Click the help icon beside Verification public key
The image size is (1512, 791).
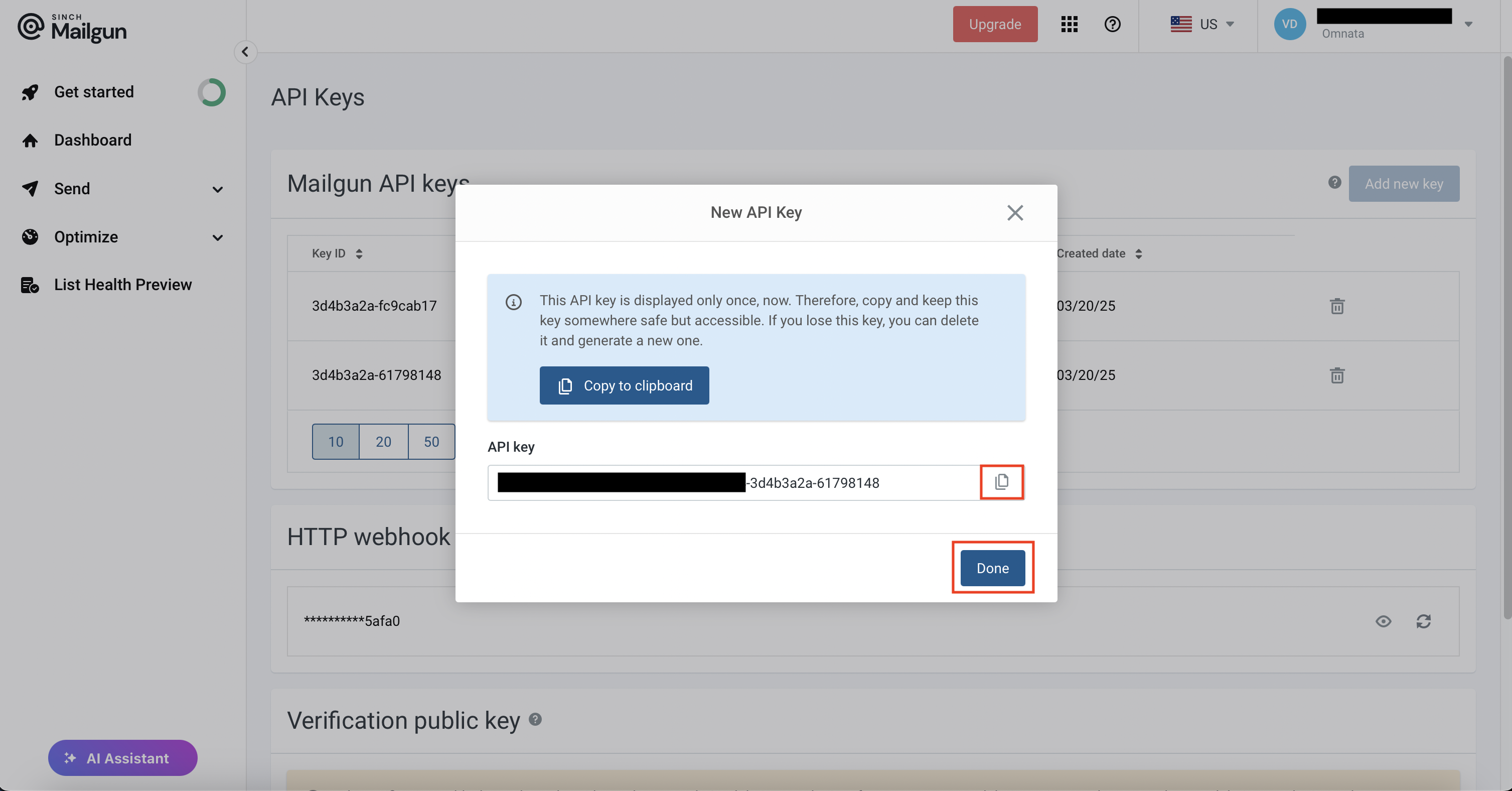(x=535, y=719)
